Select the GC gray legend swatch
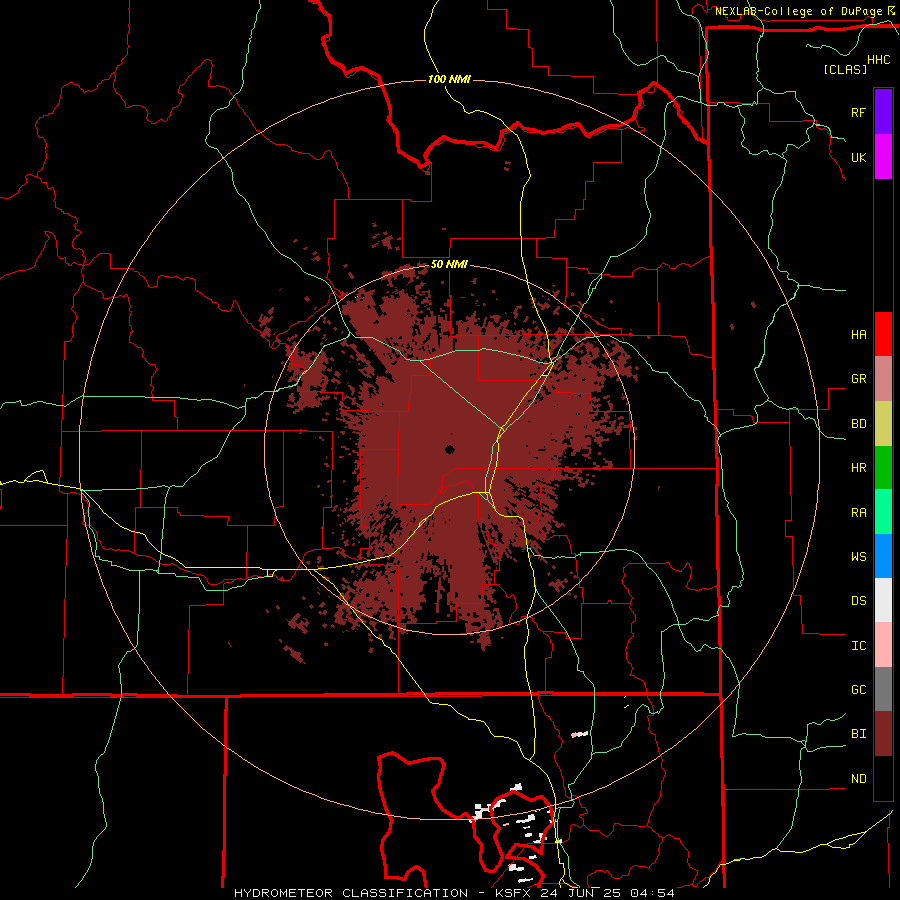 coord(883,689)
